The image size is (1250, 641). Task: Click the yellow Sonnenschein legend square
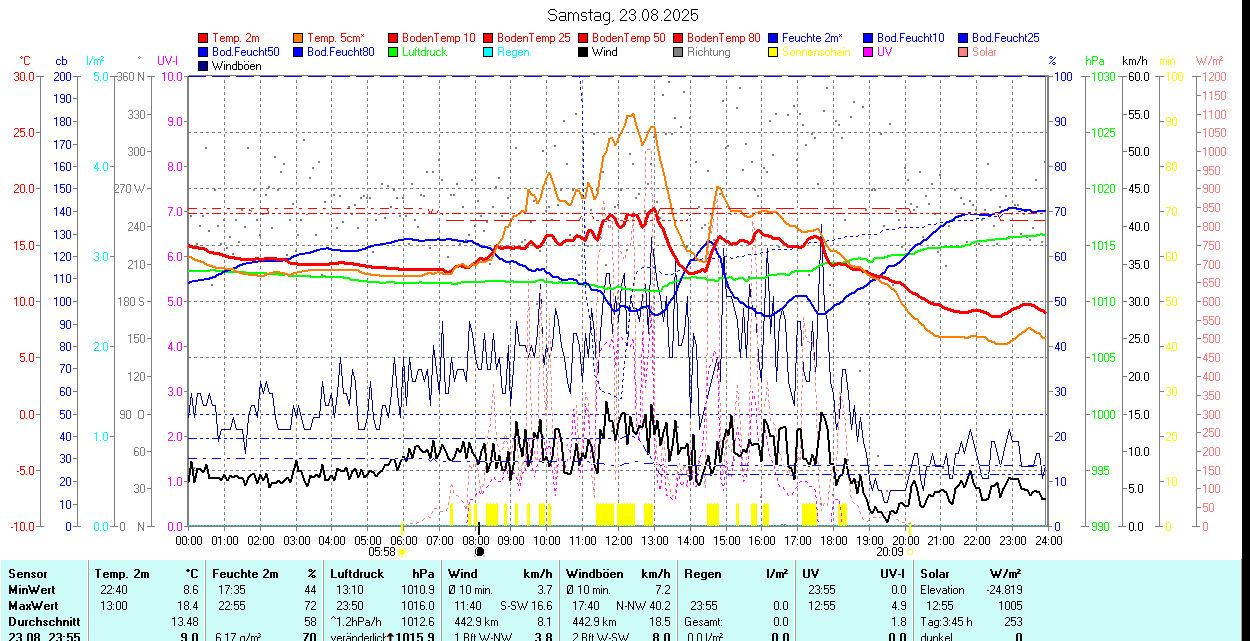click(x=774, y=52)
